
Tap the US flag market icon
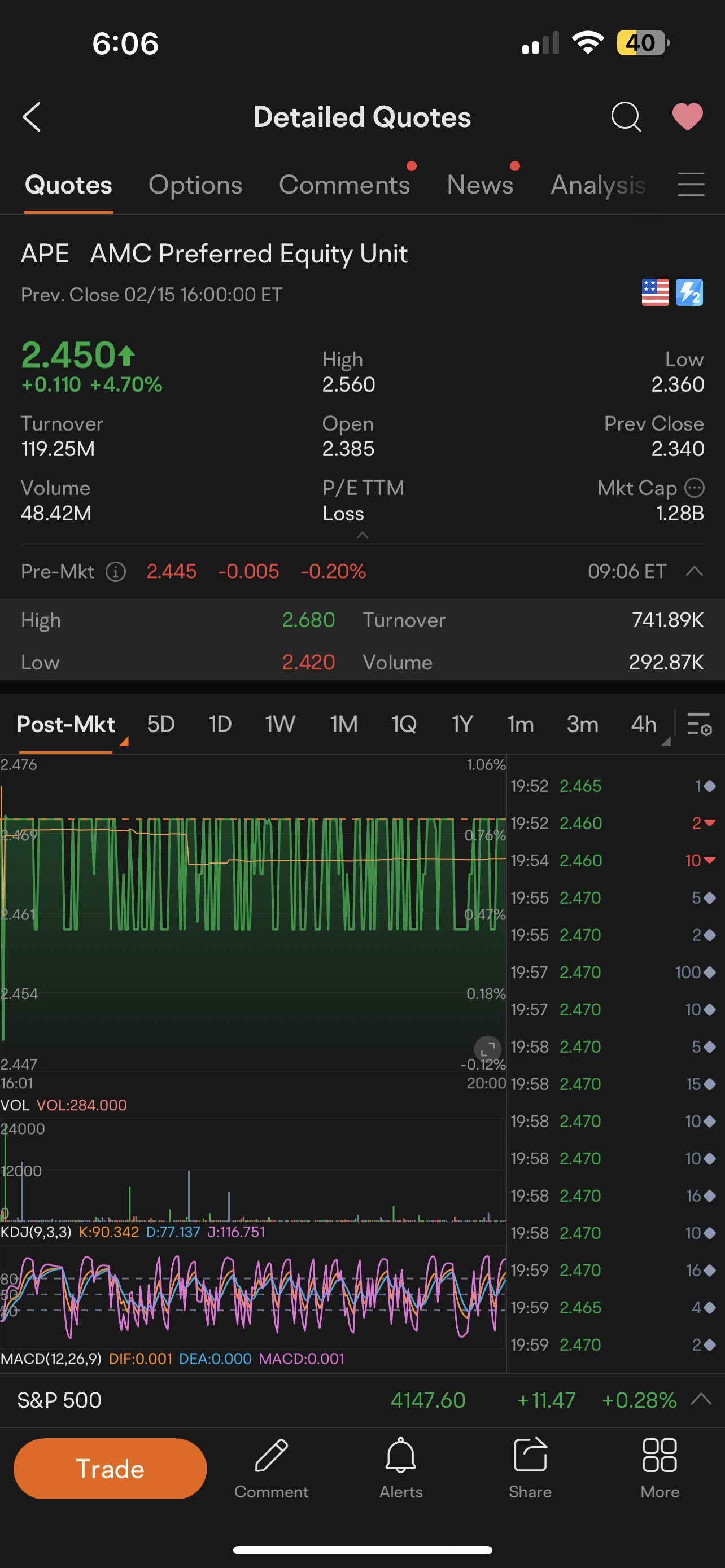655,293
